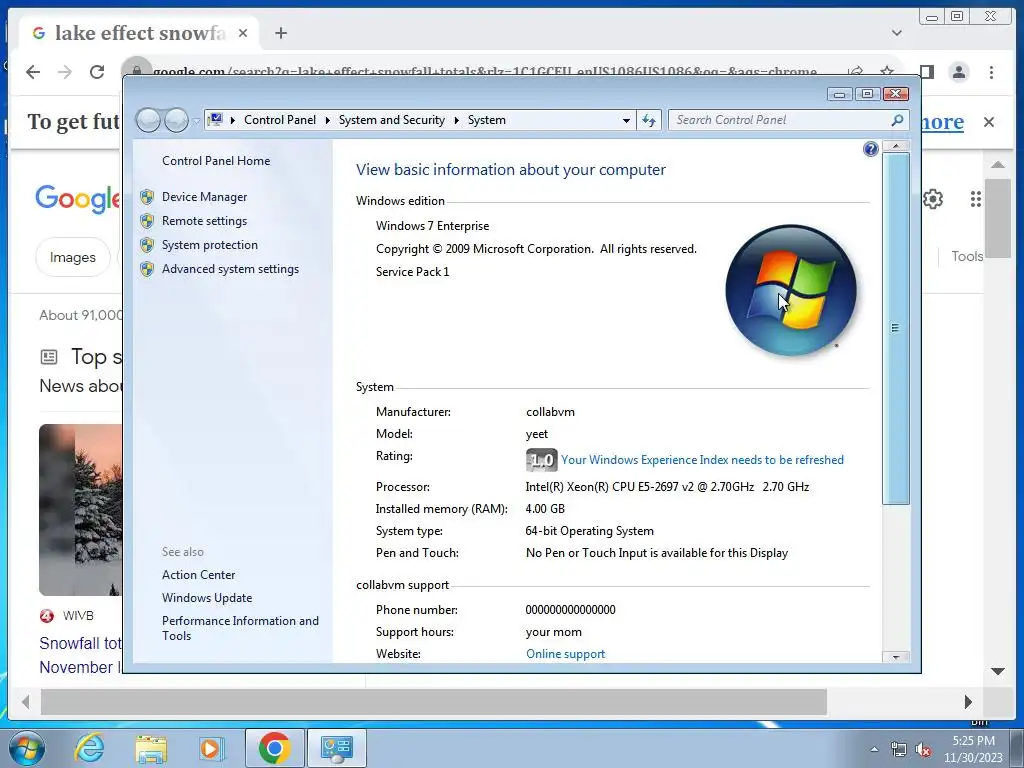
Task: Open Action Center under See also
Action: [199, 575]
